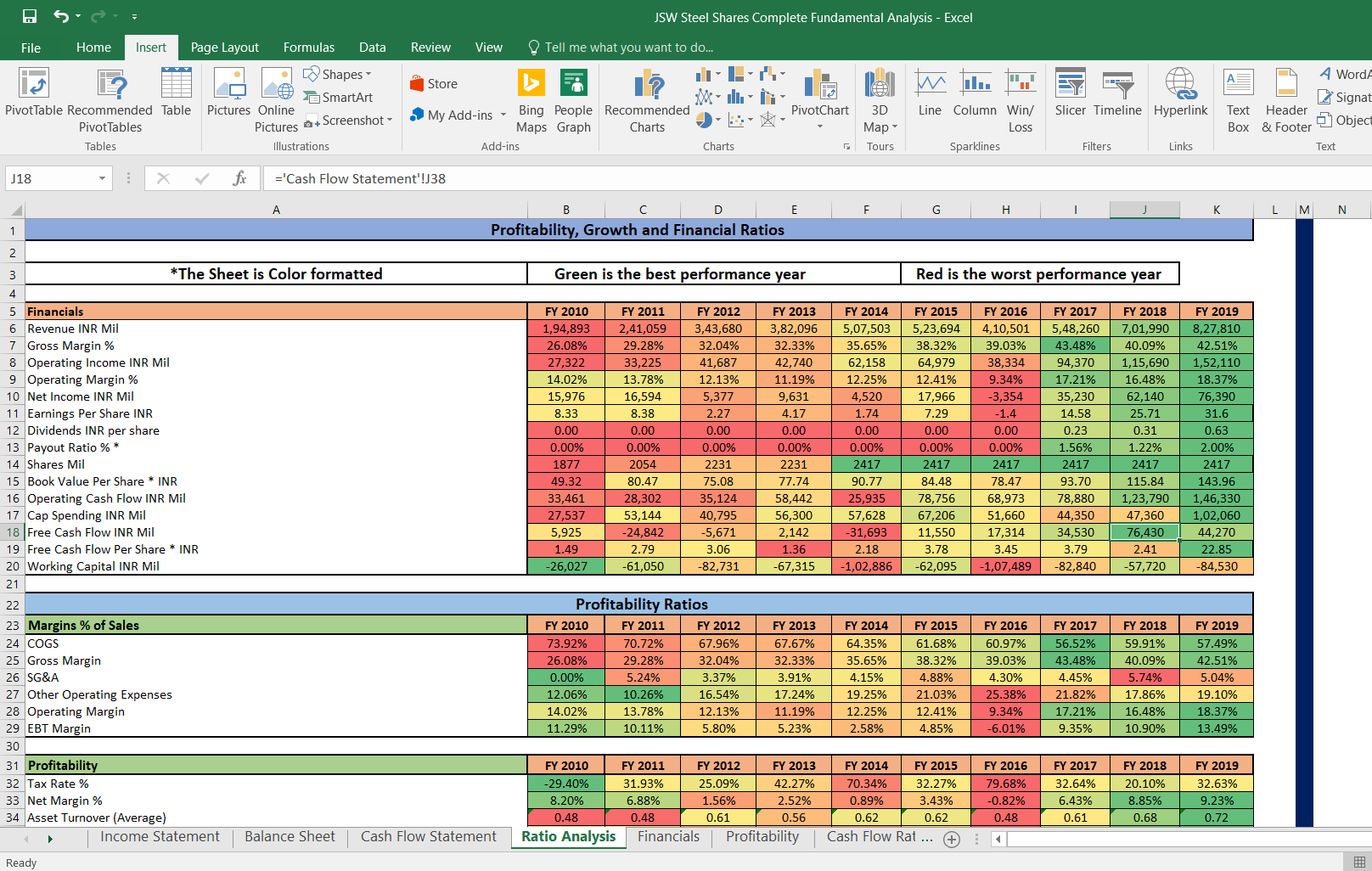Open Customize Quick Access Toolbar dropdown
The image size is (1372, 871).
click(134, 16)
